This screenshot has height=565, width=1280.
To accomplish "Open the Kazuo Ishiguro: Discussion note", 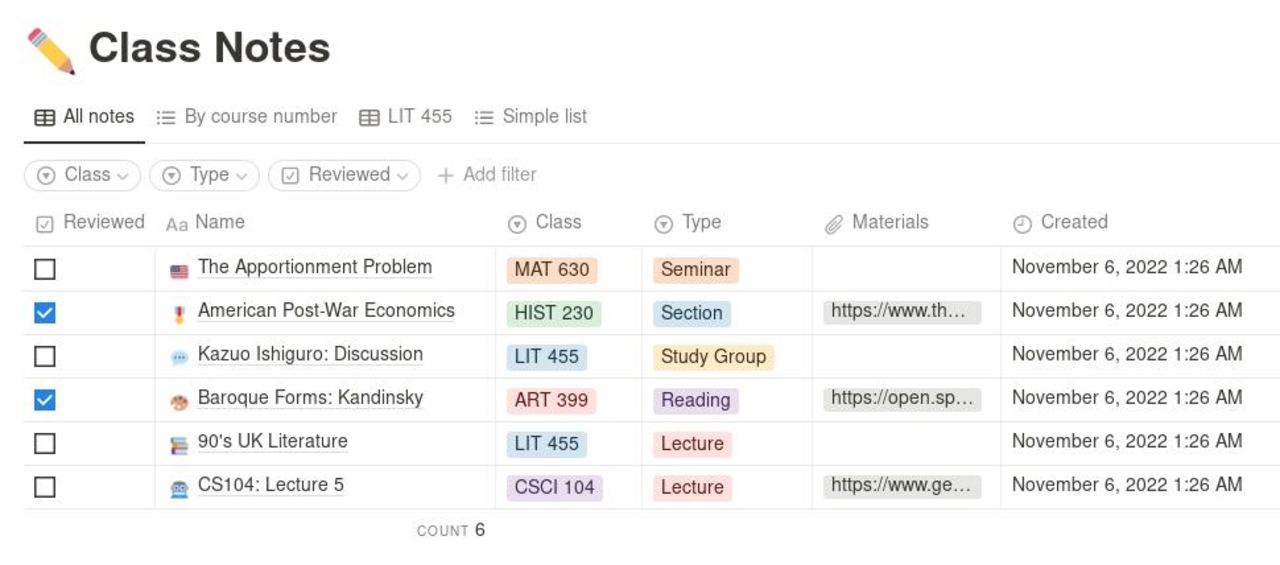I will click(x=310, y=355).
